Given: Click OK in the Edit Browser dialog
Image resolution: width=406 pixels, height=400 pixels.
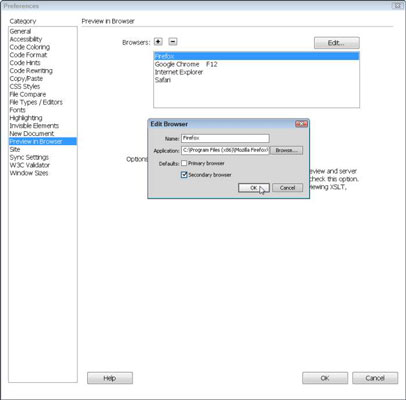Looking at the screenshot, I should coord(254,188).
